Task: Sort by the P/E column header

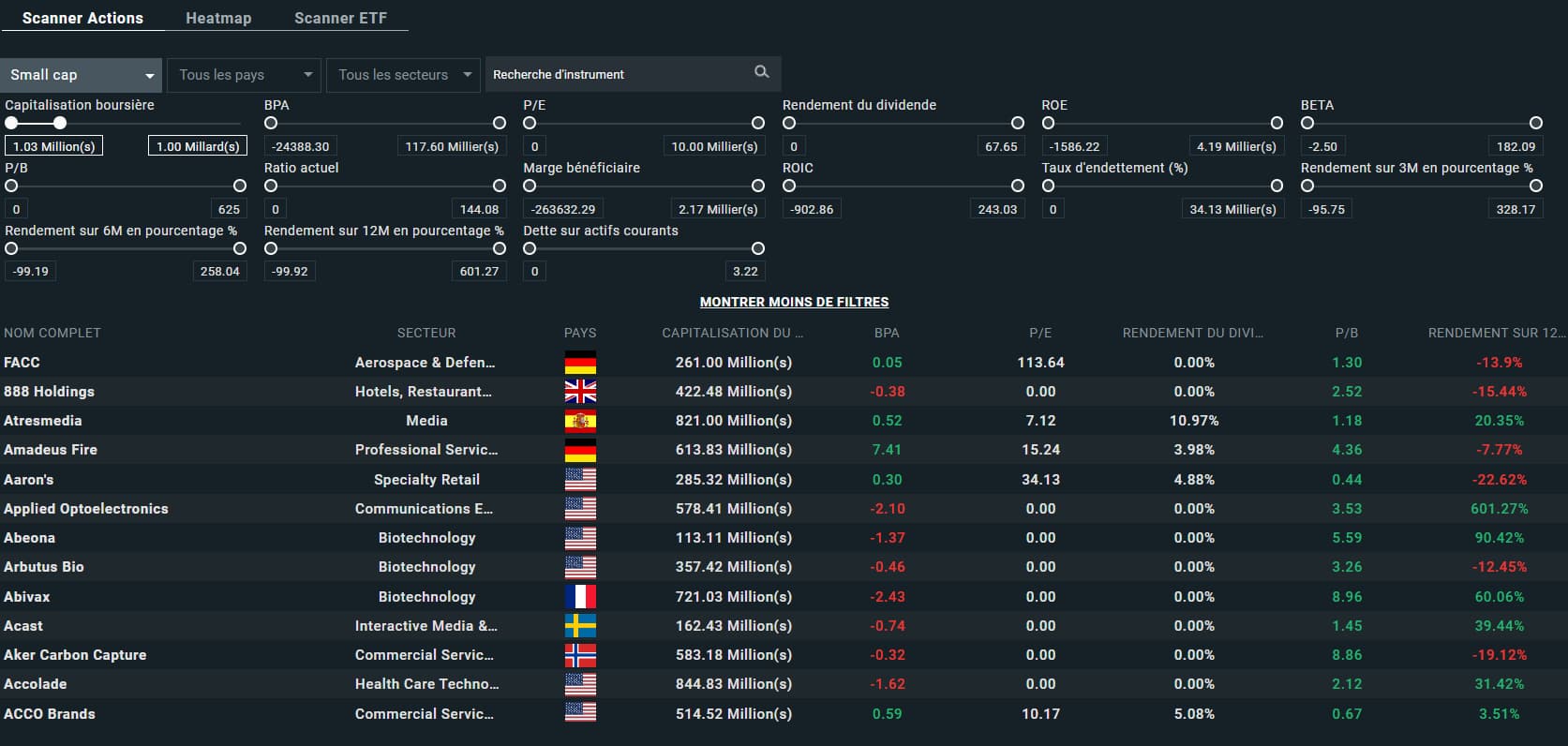Action: pos(1040,333)
